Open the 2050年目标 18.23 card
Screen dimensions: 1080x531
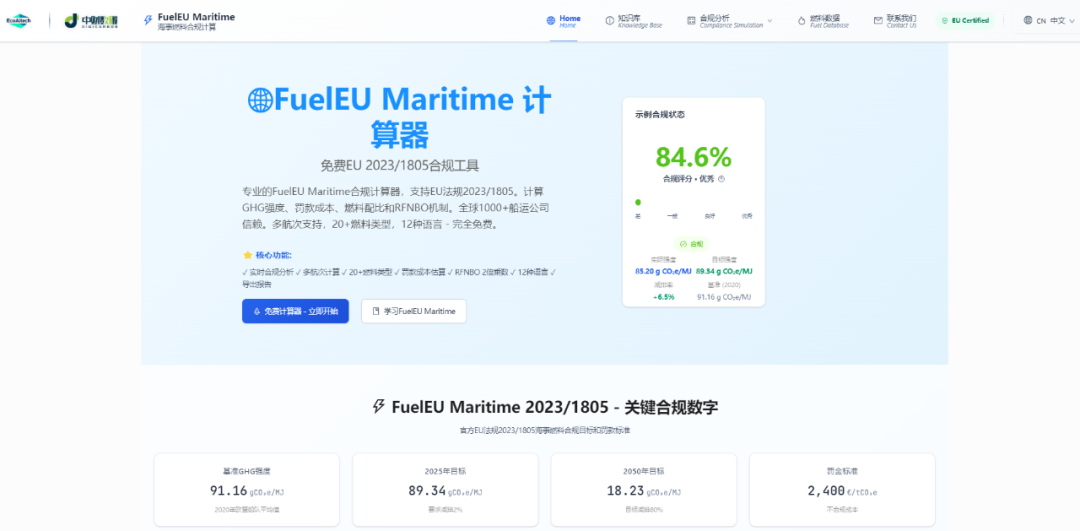pyautogui.click(x=644, y=491)
